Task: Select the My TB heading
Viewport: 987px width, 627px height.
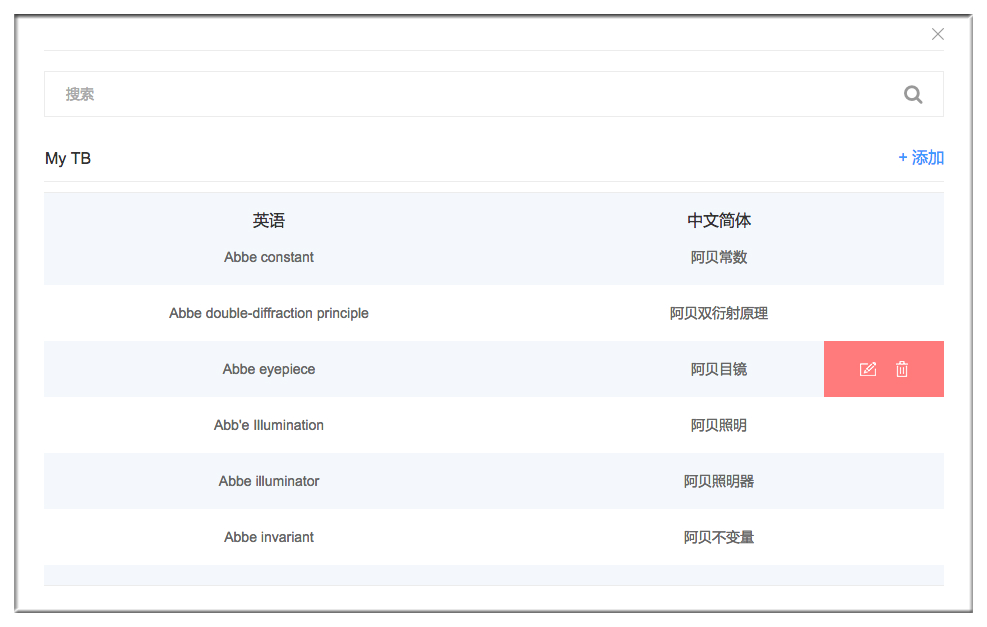Action: (68, 158)
